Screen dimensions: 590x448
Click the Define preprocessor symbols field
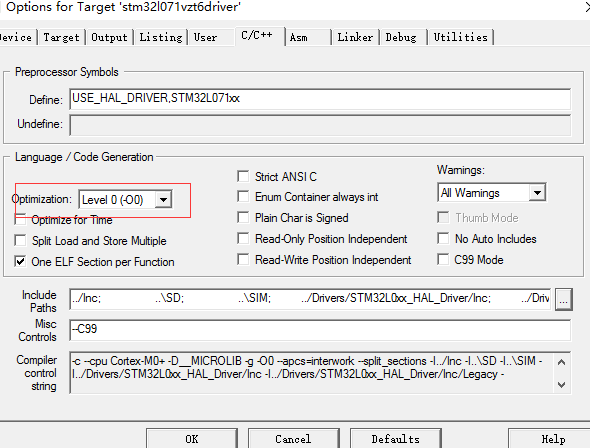click(320, 99)
